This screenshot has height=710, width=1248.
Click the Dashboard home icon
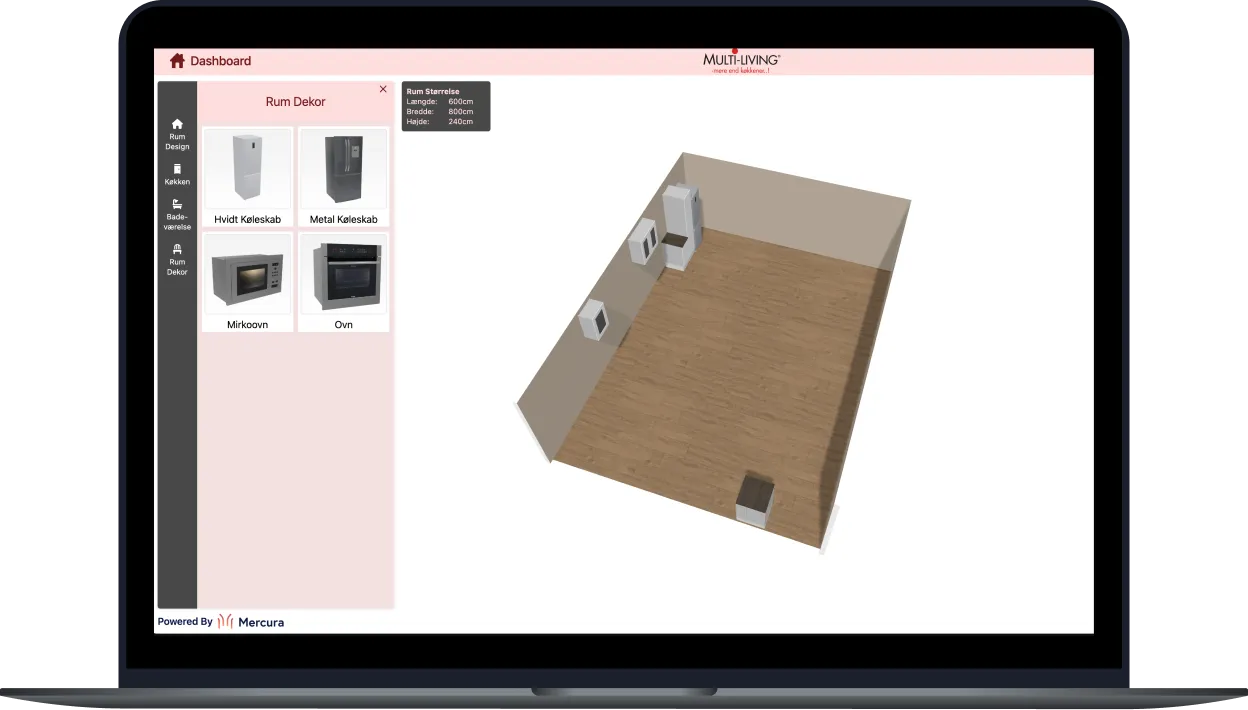coord(175,60)
